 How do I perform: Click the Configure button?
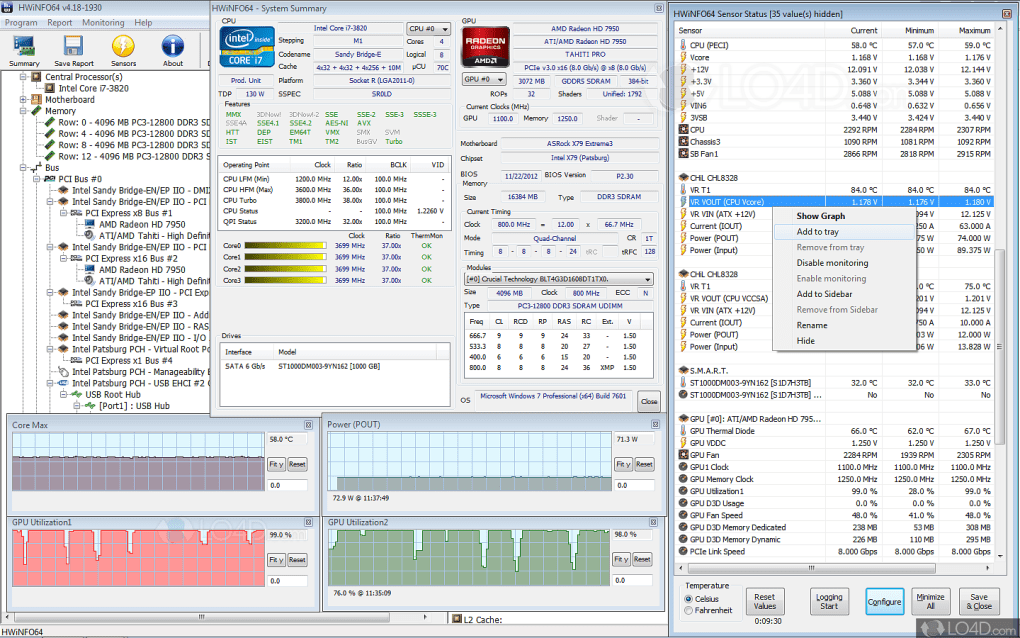[x=884, y=602]
